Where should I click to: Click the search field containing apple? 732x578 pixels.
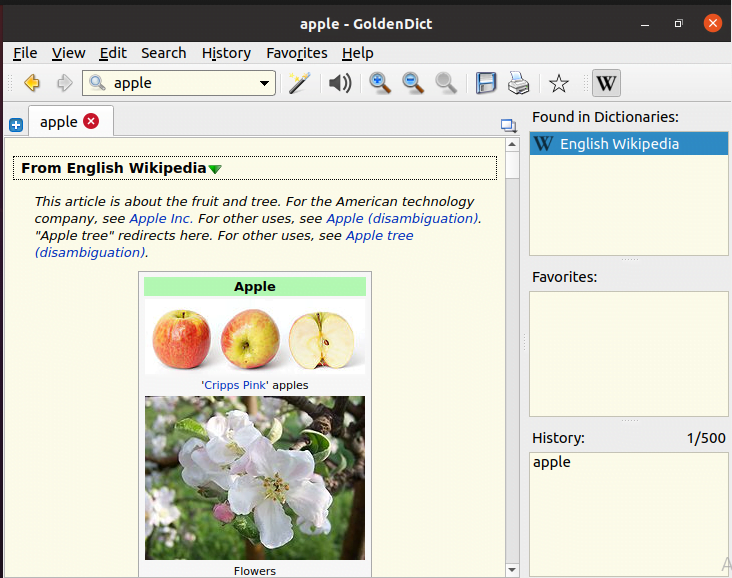click(x=178, y=83)
